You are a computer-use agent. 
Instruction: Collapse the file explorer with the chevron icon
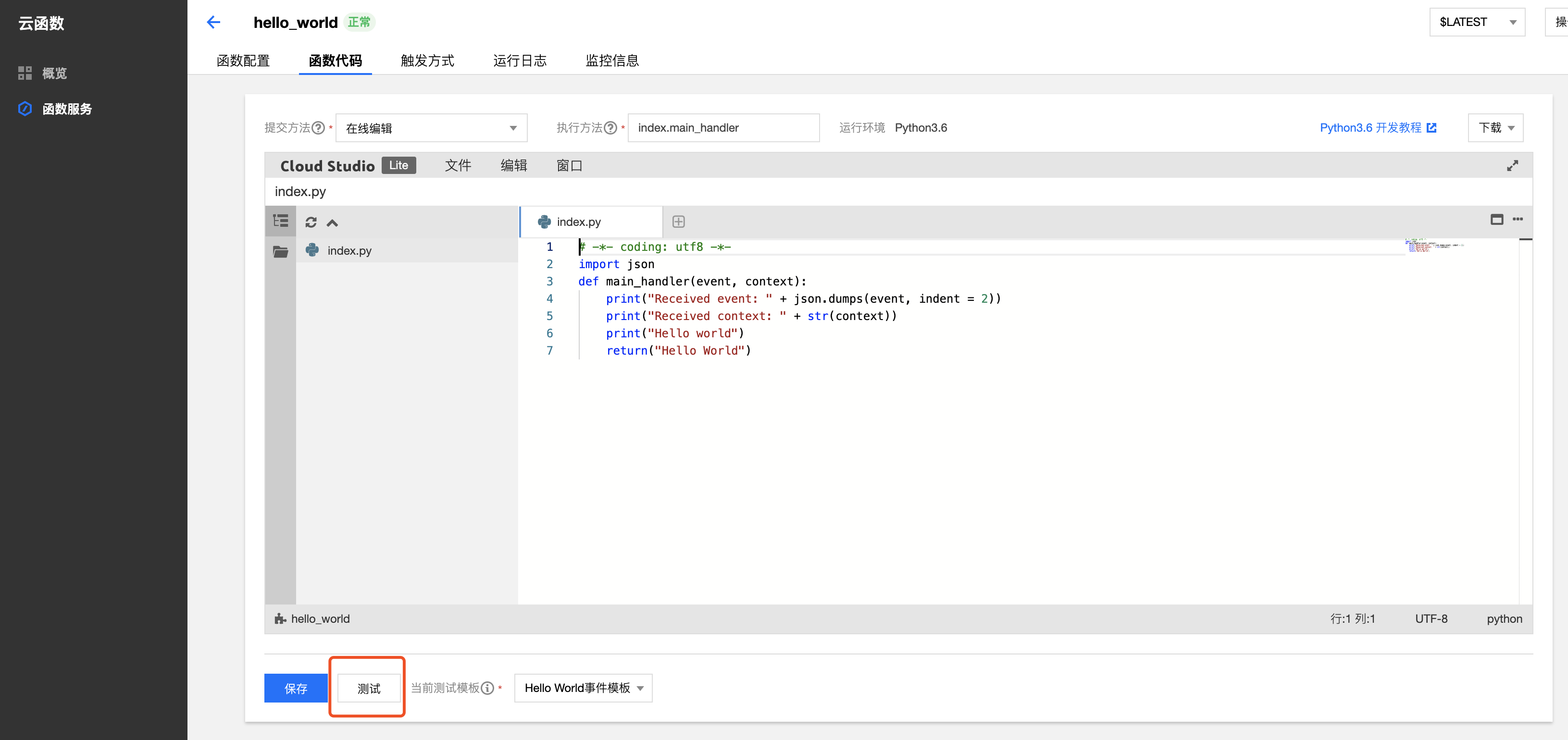[x=332, y=222]
